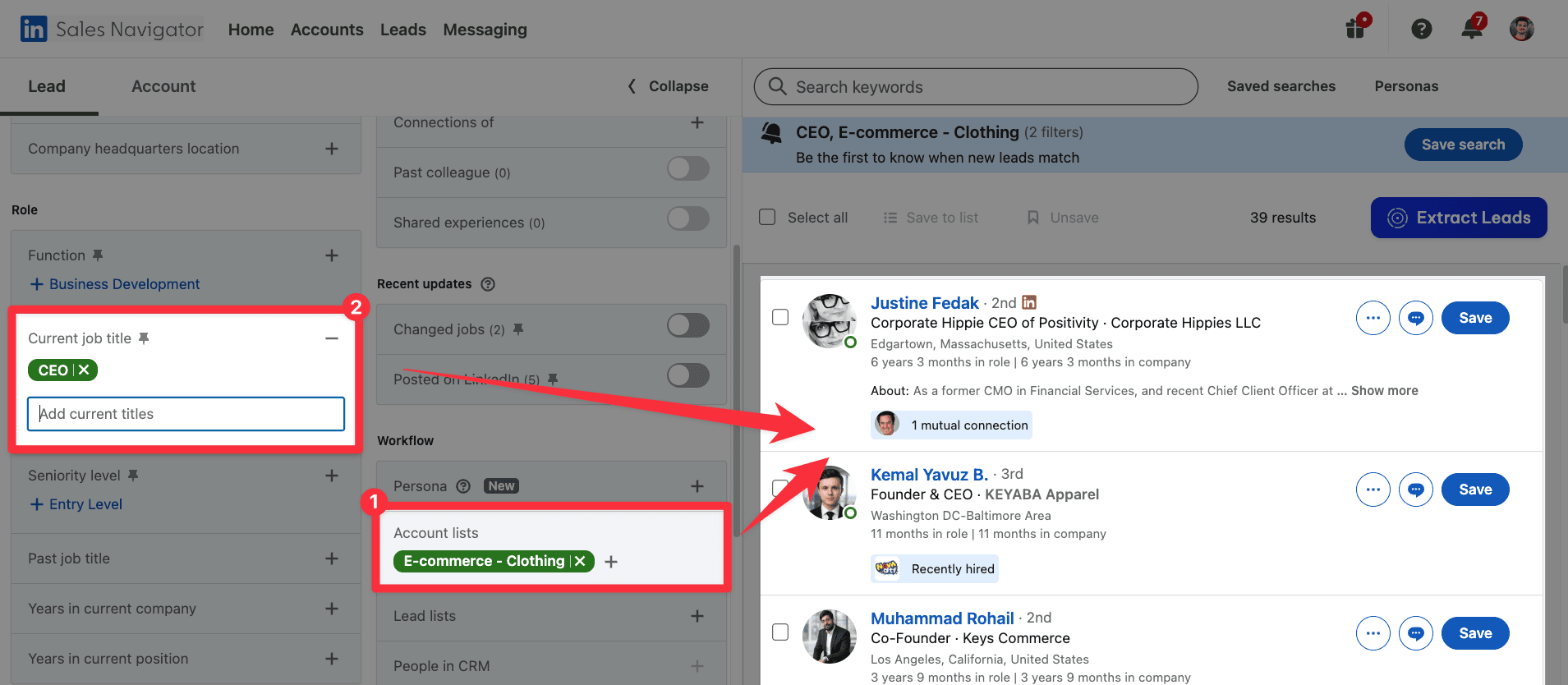Open Muhammad Rohail's profile photo
Viewport: 1568px width, 685px height.
(830, 637)
